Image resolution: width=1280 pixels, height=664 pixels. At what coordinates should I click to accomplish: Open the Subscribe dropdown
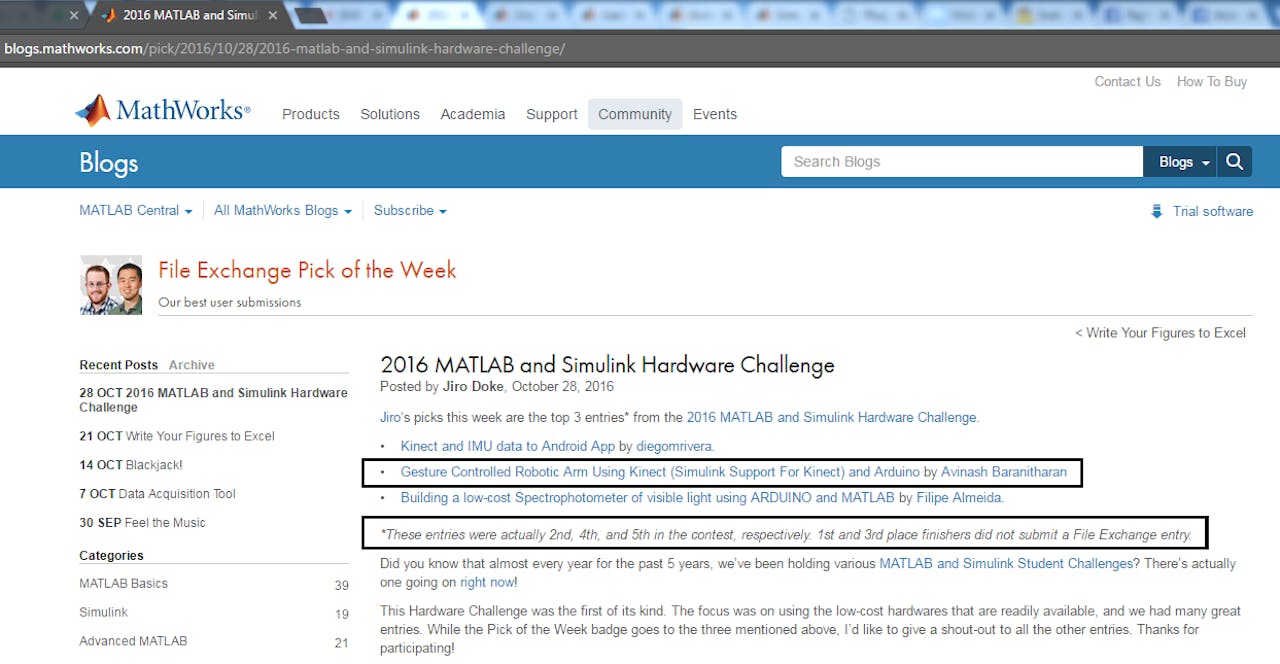tap(410, 211)
